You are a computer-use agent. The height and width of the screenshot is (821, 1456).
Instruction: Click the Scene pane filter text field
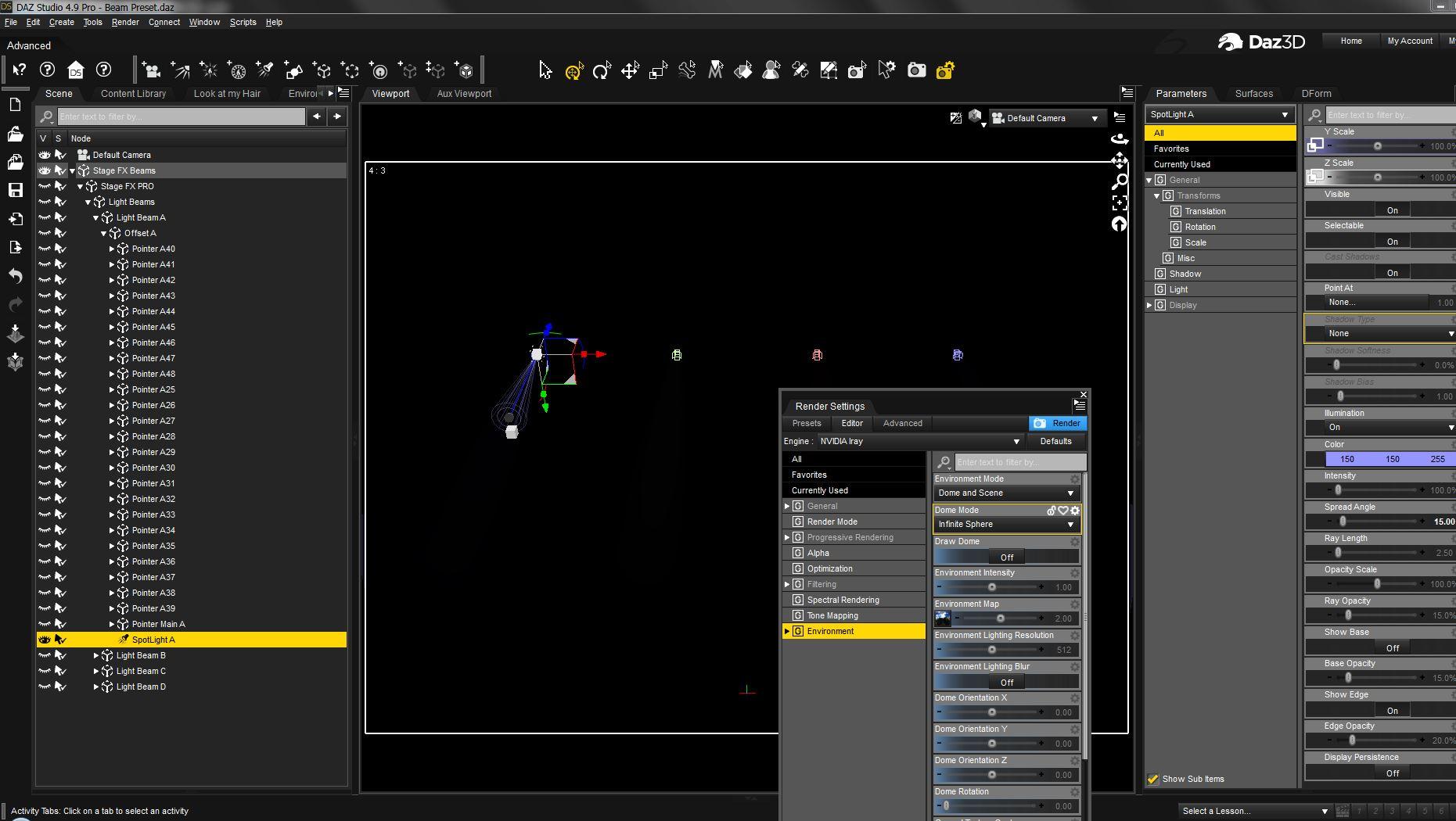tap(181, 117)
